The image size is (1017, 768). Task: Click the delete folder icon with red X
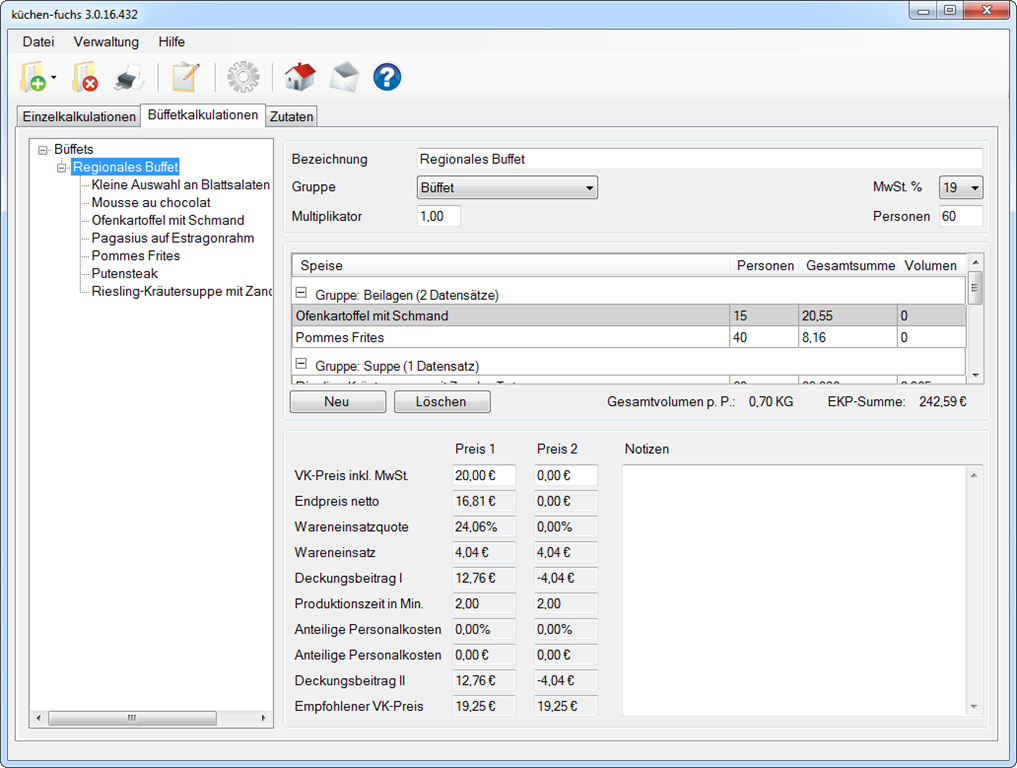84,78
